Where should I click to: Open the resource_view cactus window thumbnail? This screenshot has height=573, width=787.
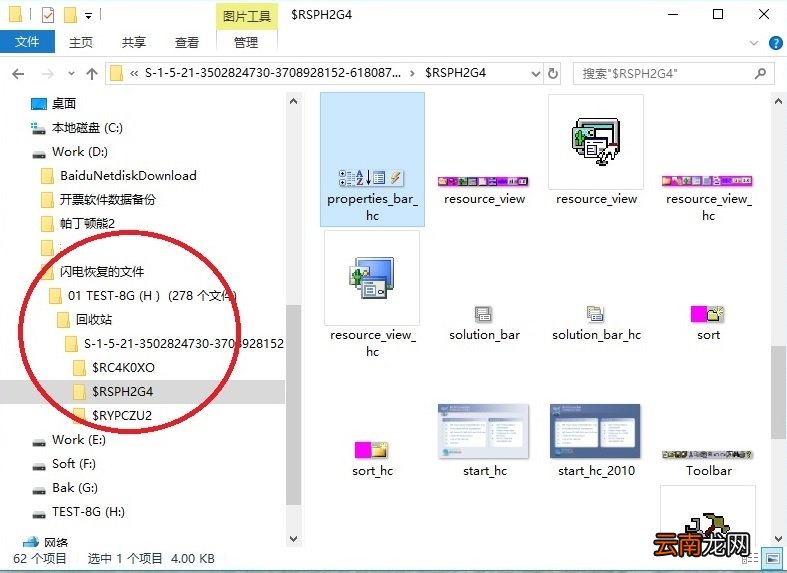coord(596,150)
